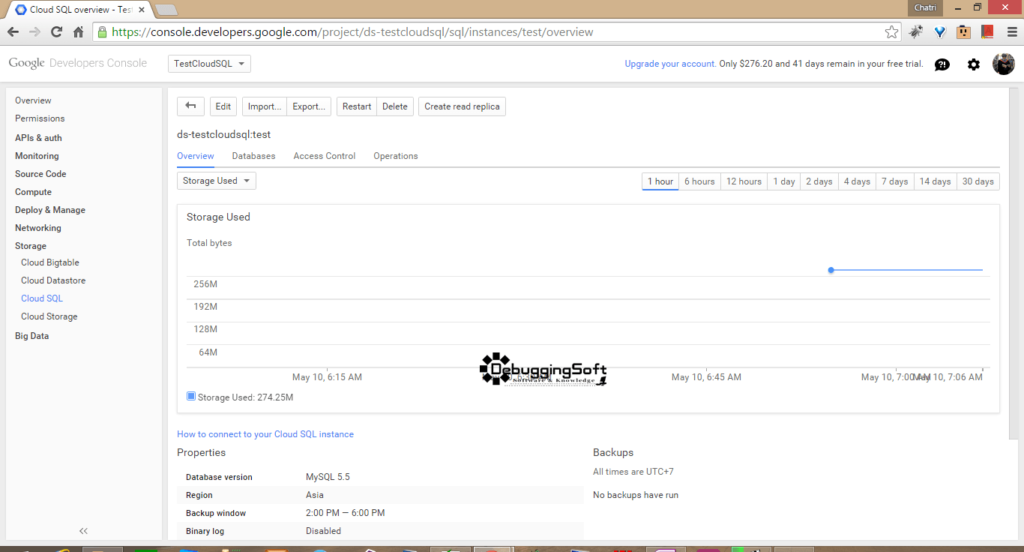
Task: Collapse the sidebar with the double chevron
Action: coord(83,531)
